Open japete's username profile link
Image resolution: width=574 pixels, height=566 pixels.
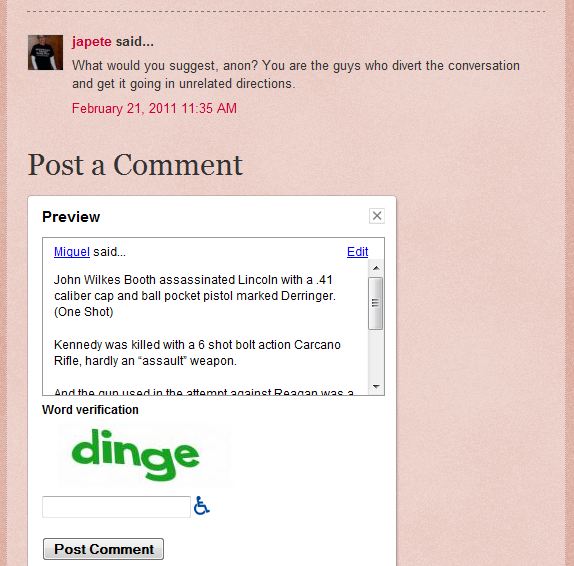(x=92, y=42)
